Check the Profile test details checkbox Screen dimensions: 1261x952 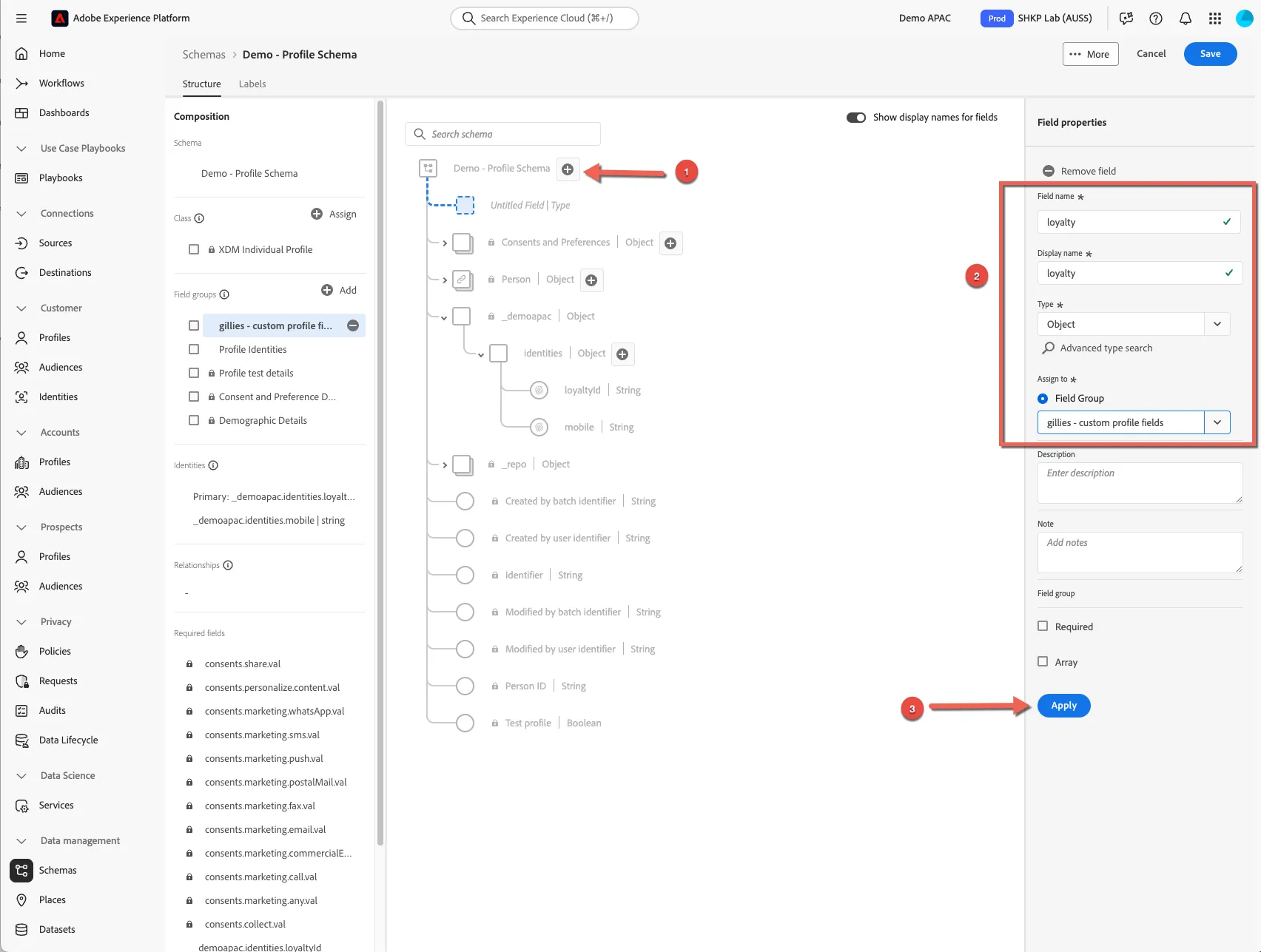(x=194, y=373)
